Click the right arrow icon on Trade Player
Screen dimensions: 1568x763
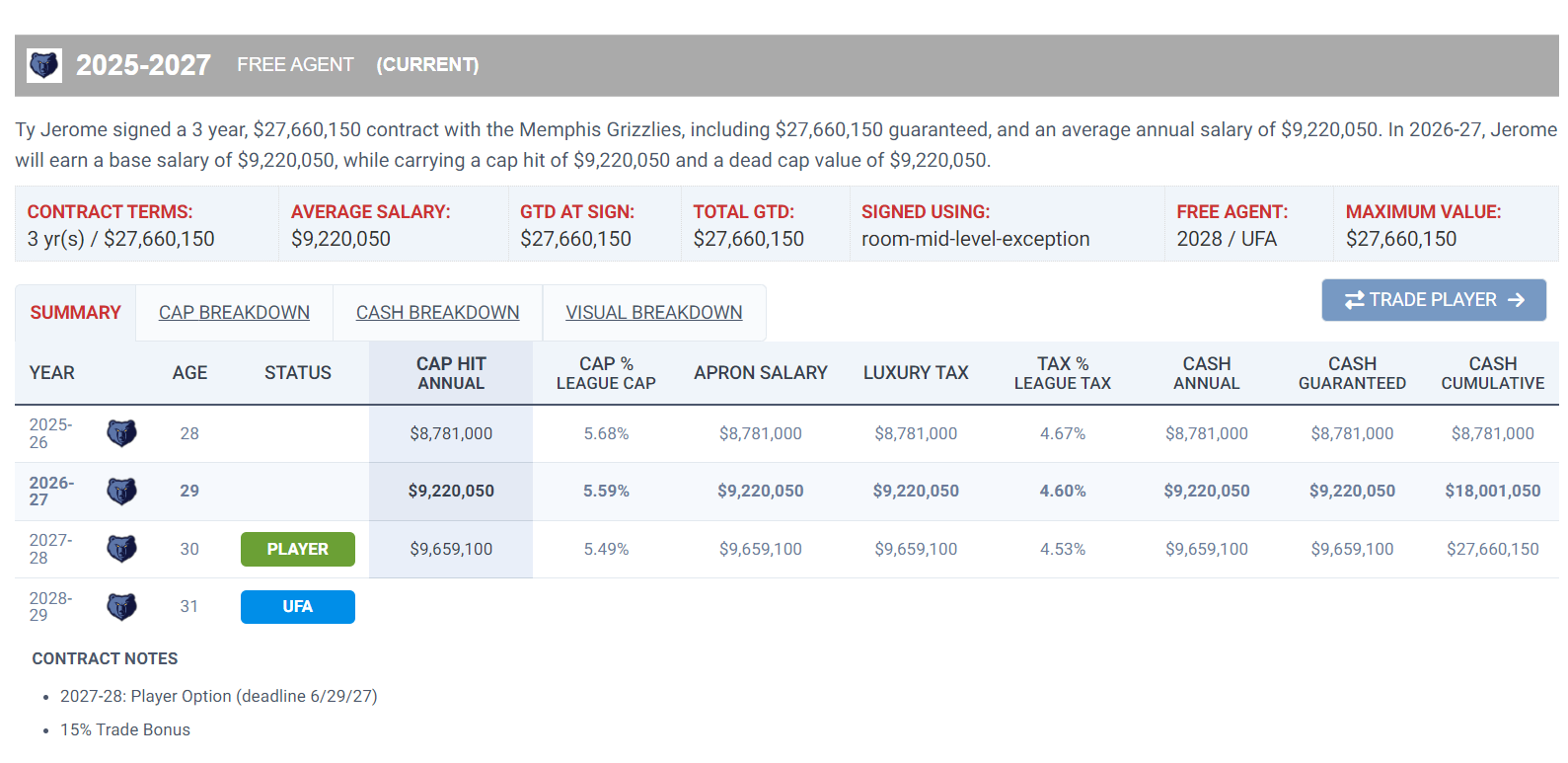(x=1517, y=300)
